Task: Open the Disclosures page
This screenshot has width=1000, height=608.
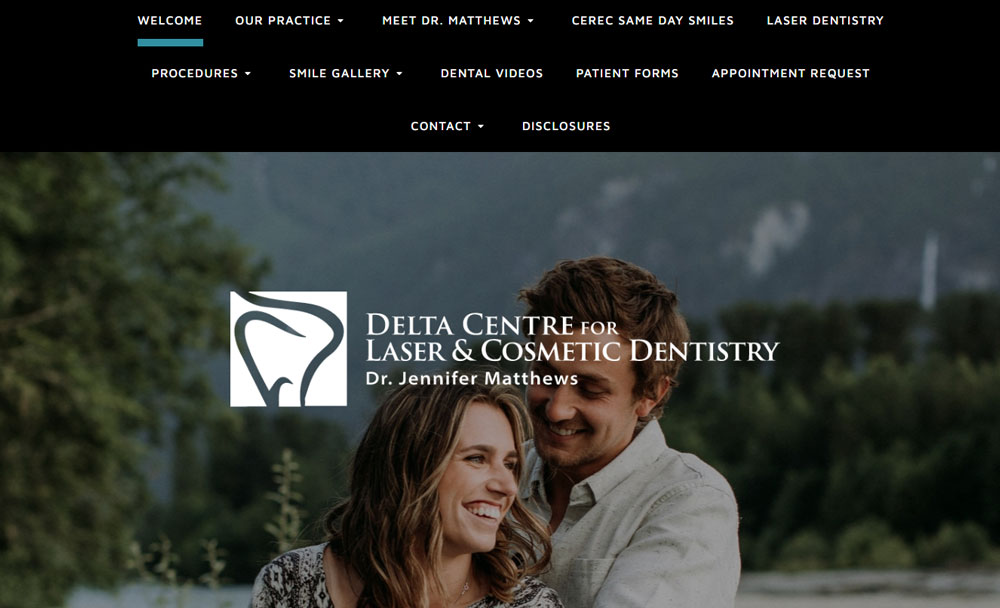Action: coord(566,126)
